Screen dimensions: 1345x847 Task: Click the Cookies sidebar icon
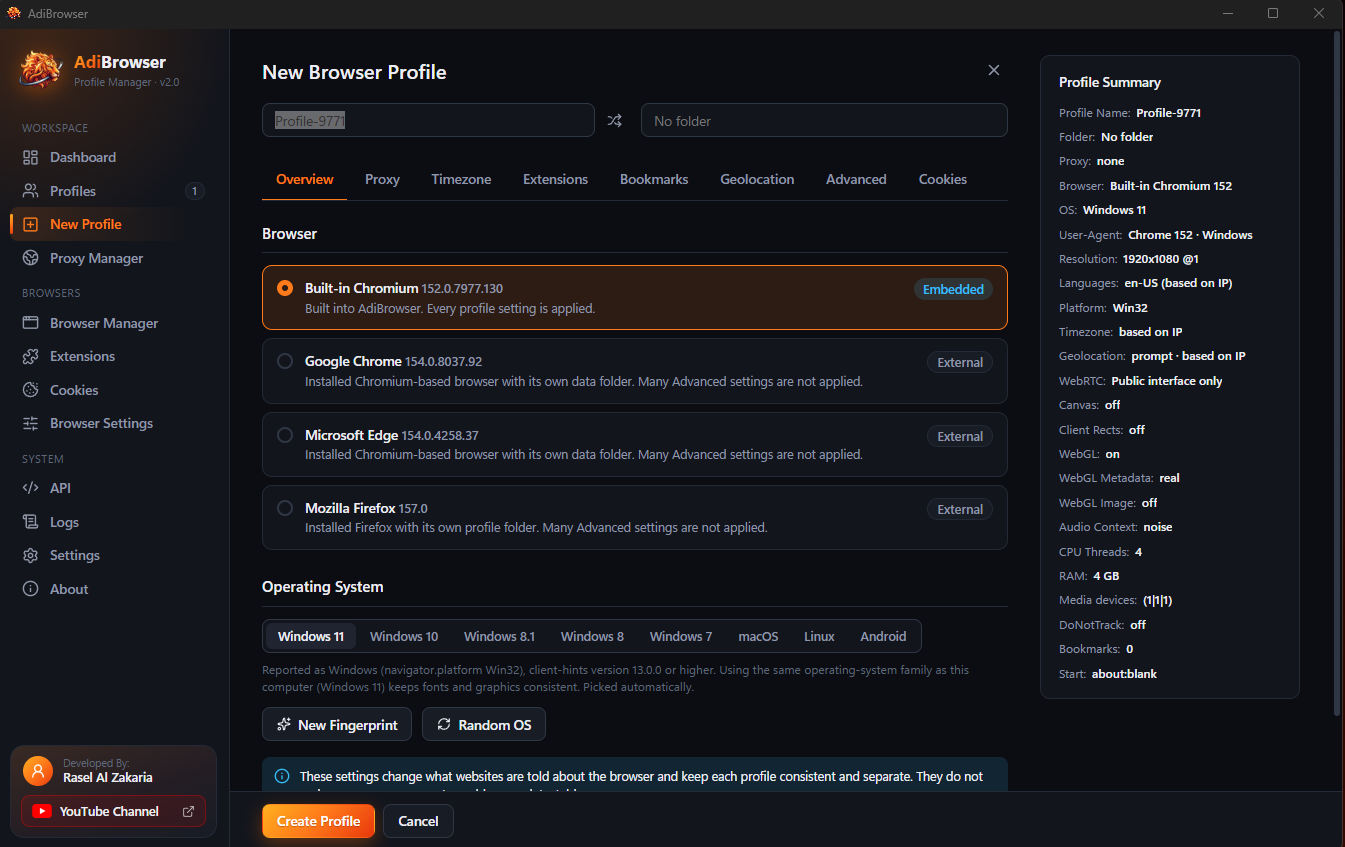(31, 390)
